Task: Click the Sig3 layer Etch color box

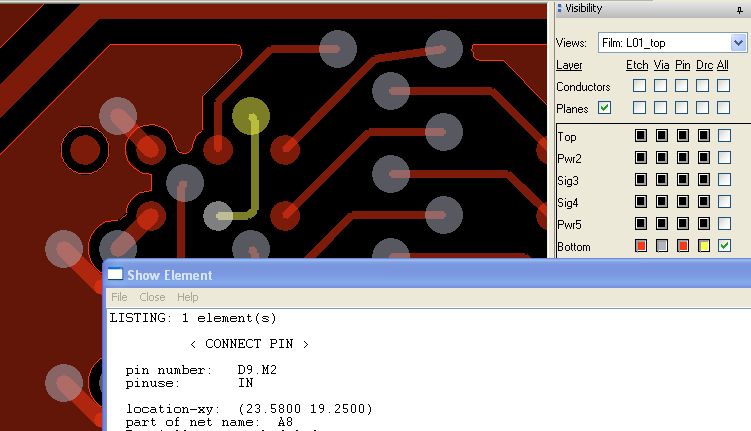Action: [641, 180]
